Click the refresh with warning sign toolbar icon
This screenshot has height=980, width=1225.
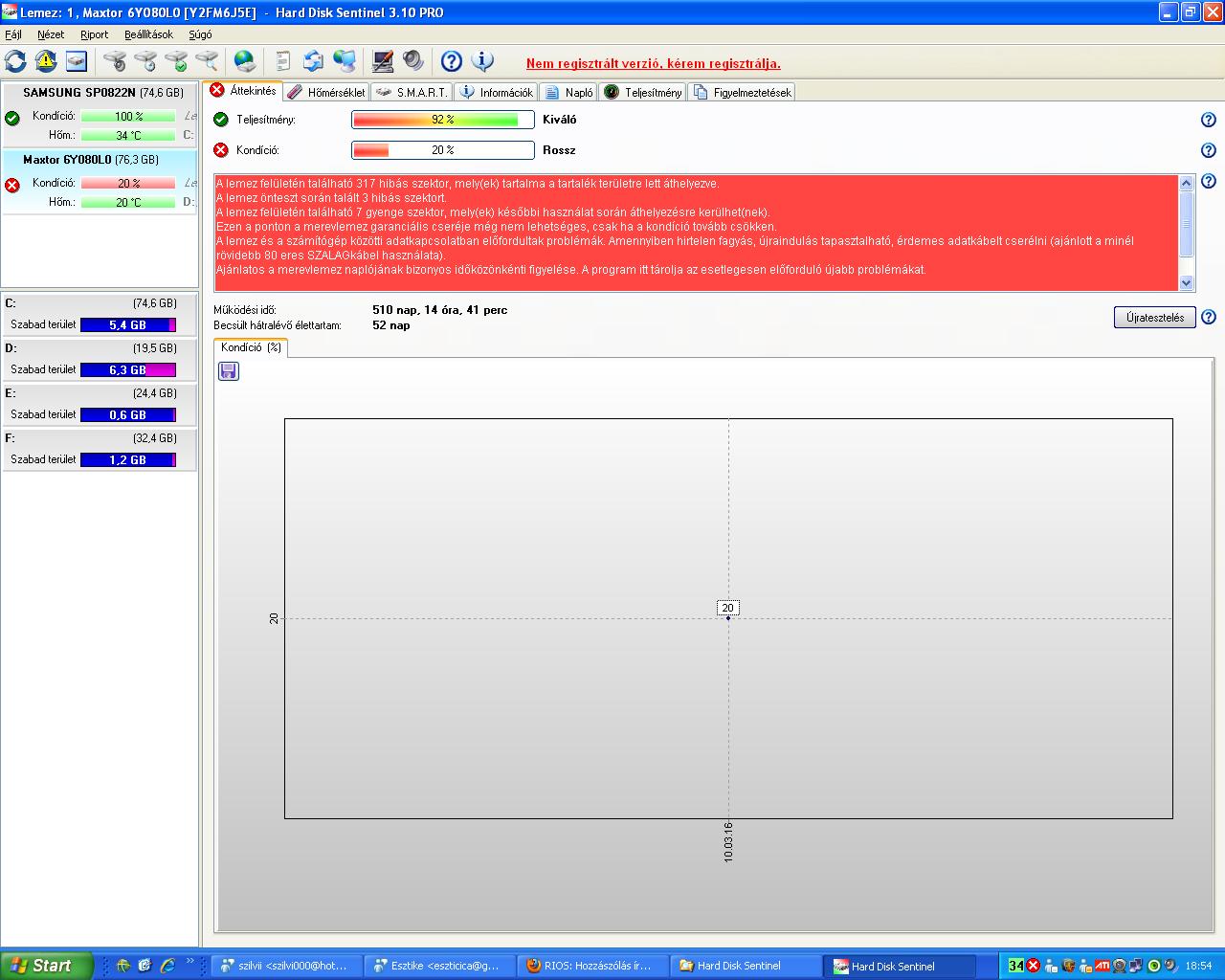[46, 61]
